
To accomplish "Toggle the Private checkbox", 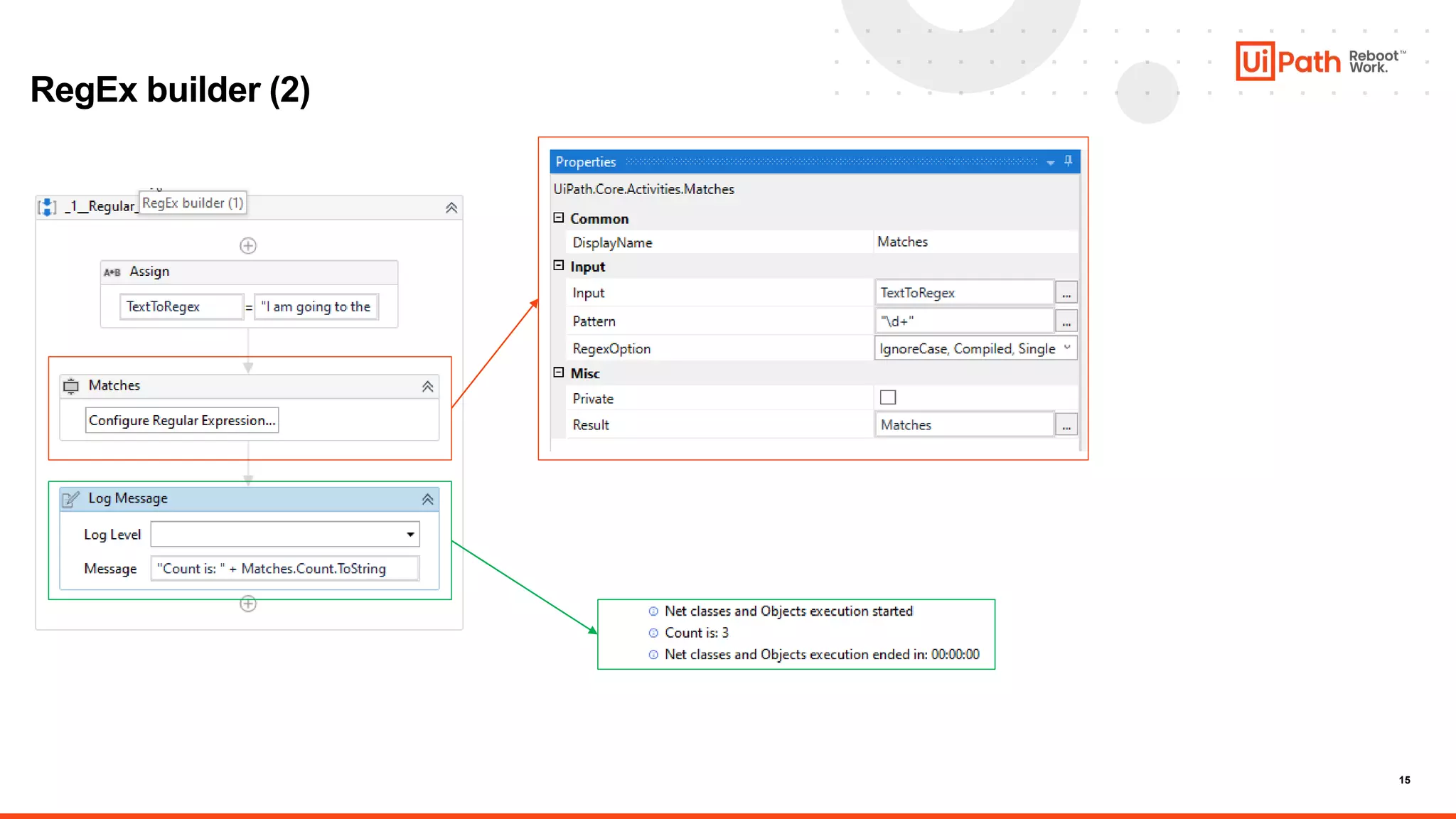I will point(888,397).
